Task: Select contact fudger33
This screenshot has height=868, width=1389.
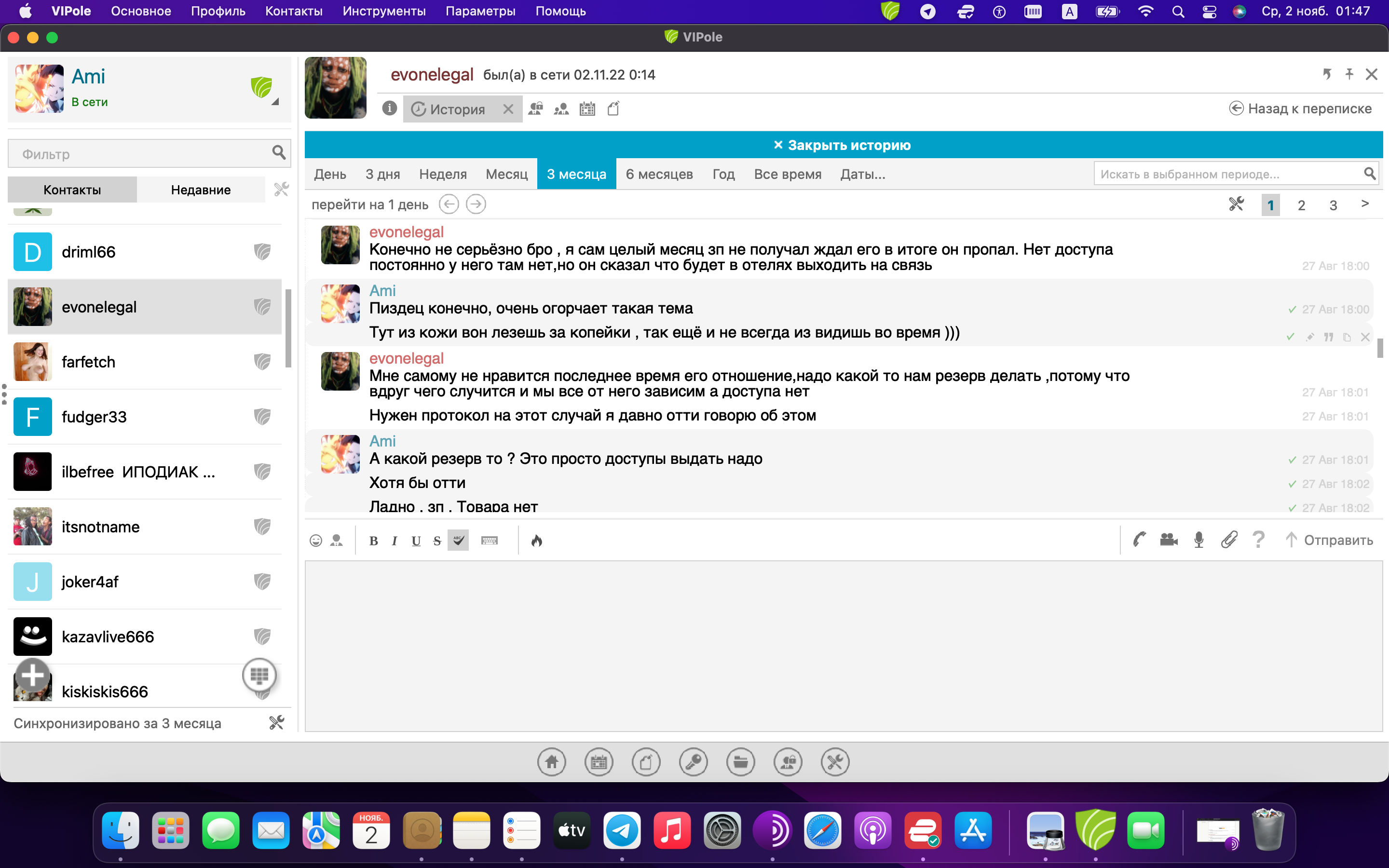Action: coord(145,416)
